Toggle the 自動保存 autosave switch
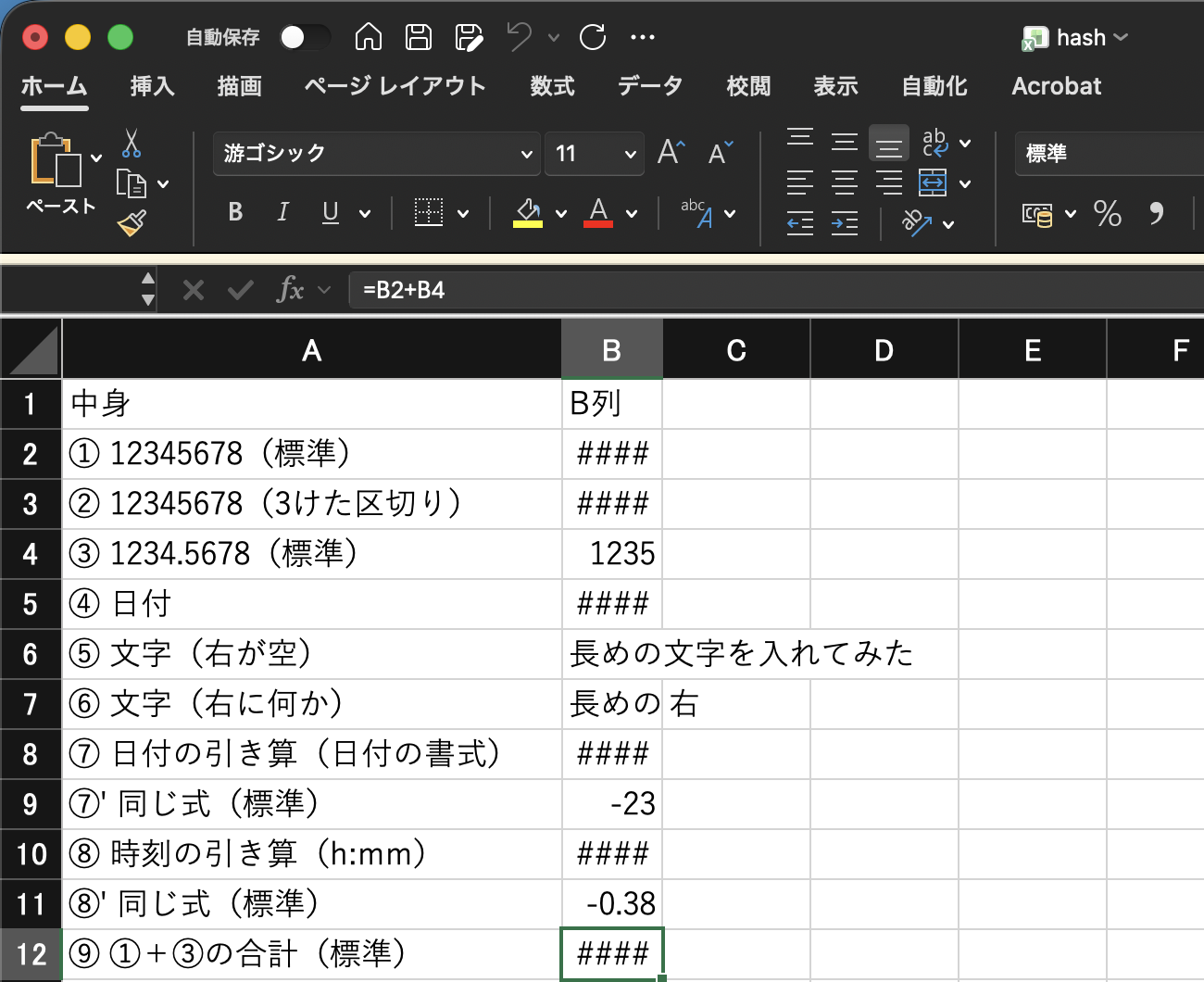Viewport: 1204px width, 982px height. pos(305,37)
